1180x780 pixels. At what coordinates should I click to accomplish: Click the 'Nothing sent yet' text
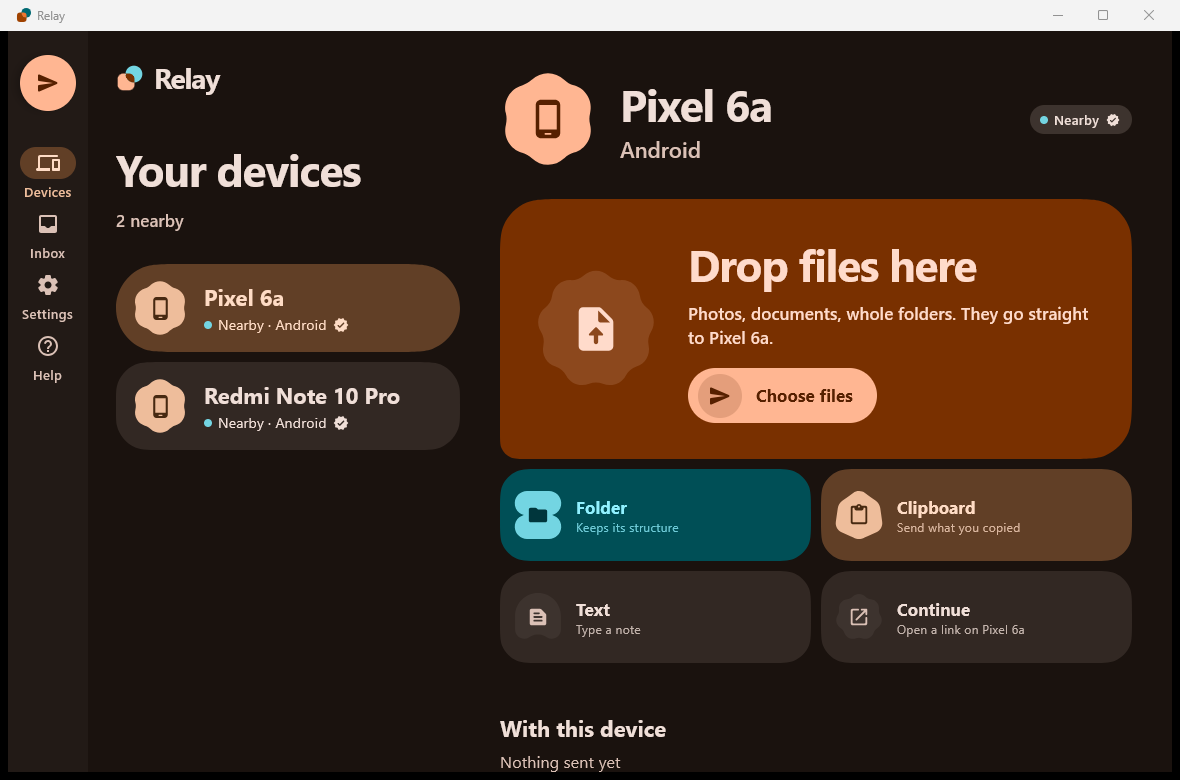point(560,762)
